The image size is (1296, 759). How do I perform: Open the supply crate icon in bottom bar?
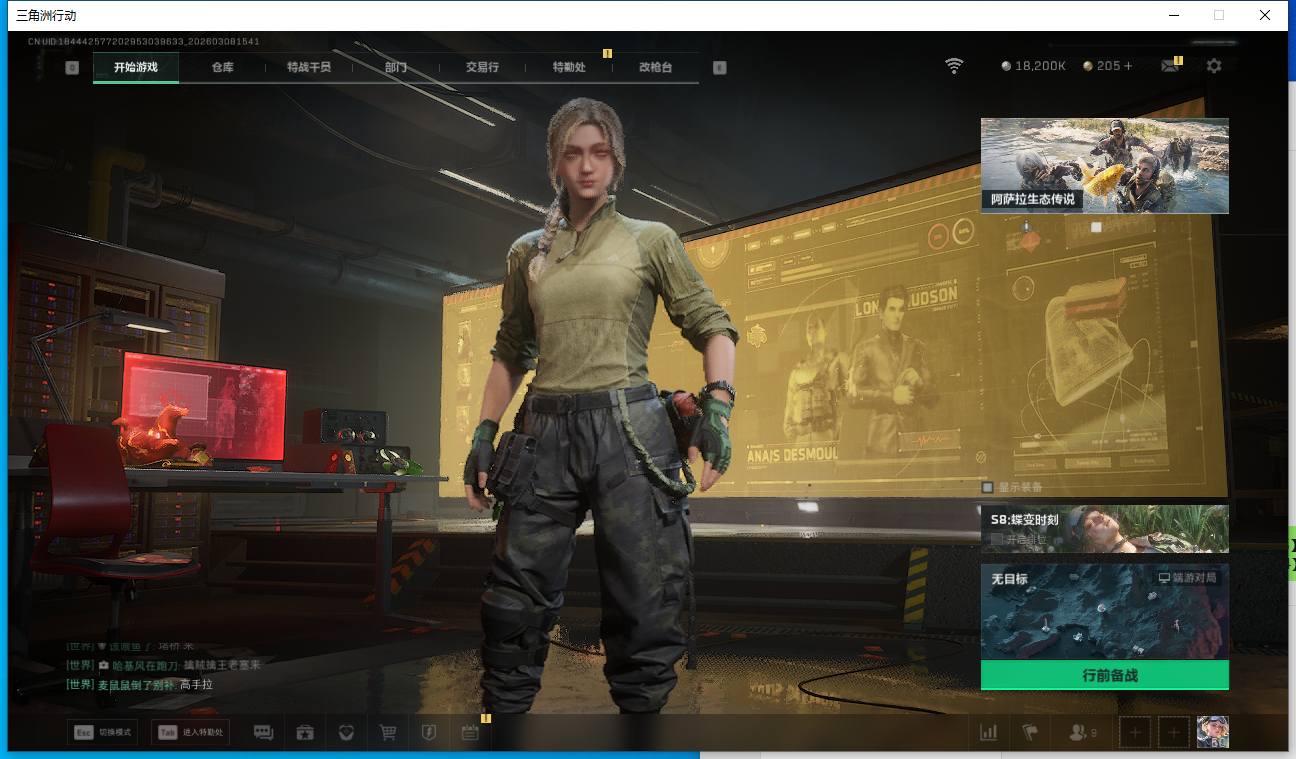pos(305,733)
